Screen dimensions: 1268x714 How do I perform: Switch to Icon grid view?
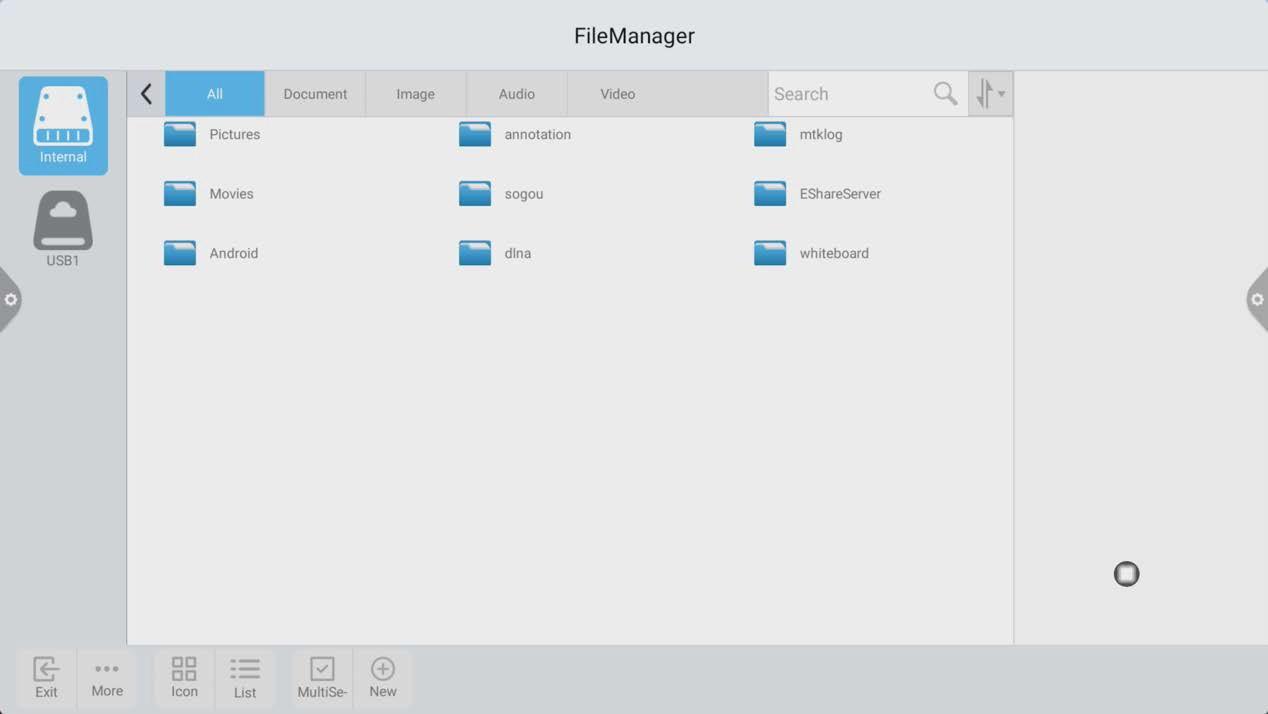tap(184, 677)
